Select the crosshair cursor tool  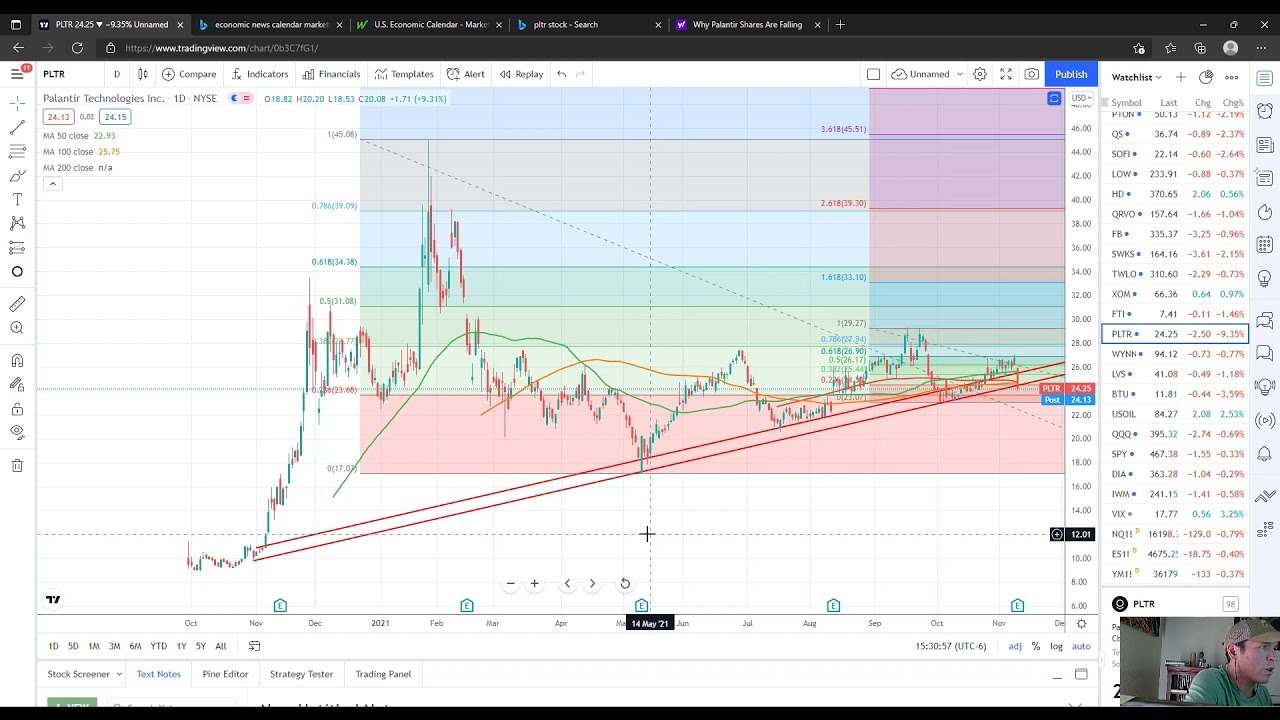click(x=17, y=103)
